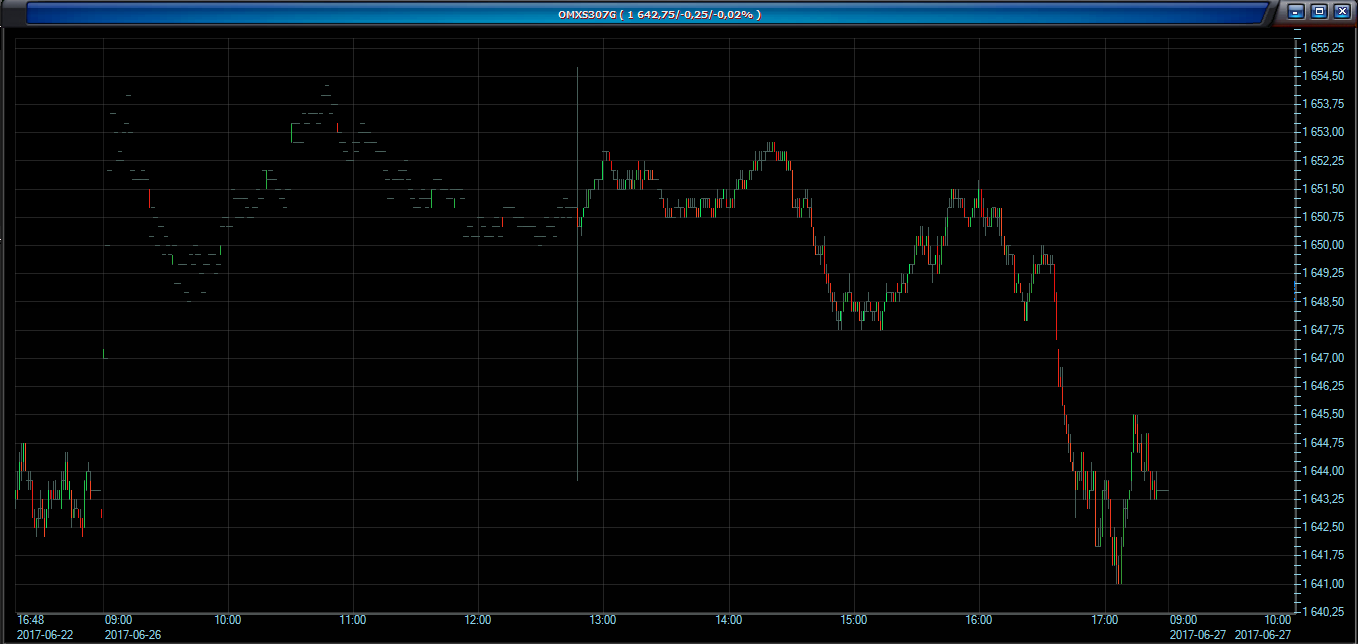Click the 15:00 time axis label
This screenshot has height=644, width=1358.
click(x=853, y=620)
